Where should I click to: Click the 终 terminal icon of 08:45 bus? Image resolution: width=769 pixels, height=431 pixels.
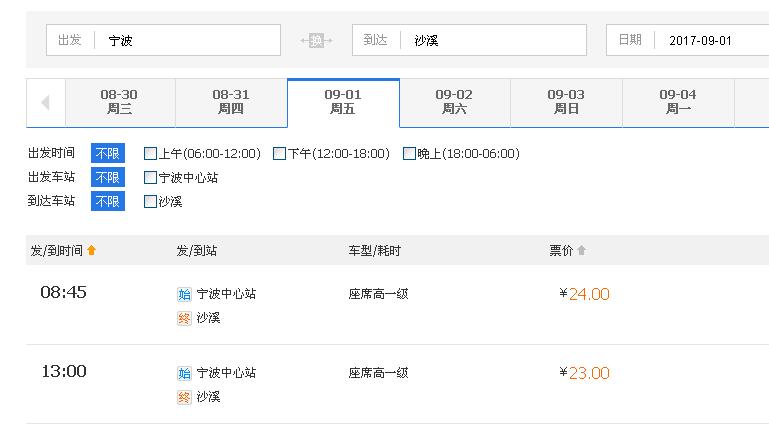[184, 318]
